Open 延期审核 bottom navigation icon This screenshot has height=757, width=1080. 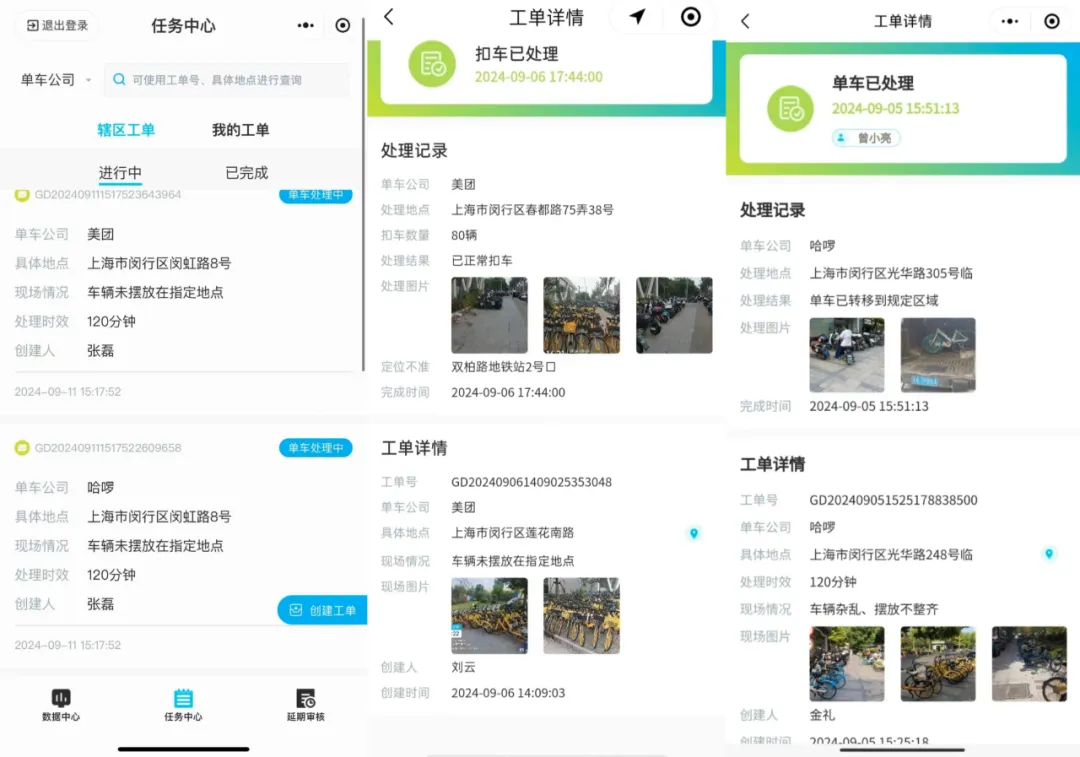coord(305,704)
